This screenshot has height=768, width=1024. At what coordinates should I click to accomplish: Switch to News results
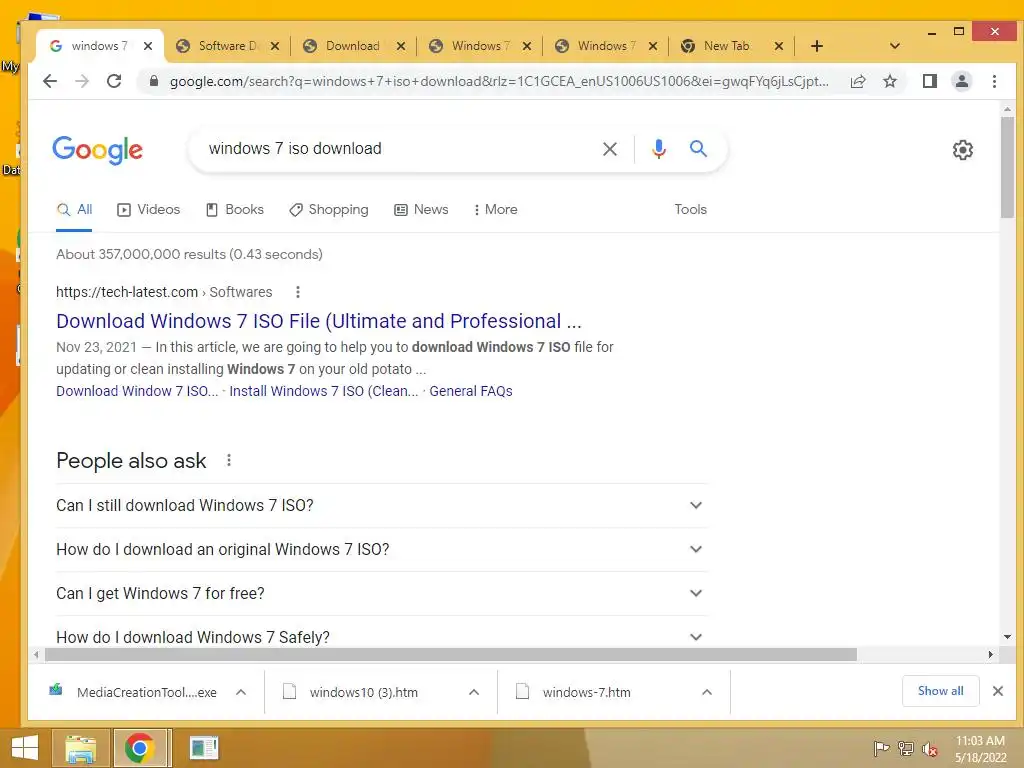(x=421, y=210)
